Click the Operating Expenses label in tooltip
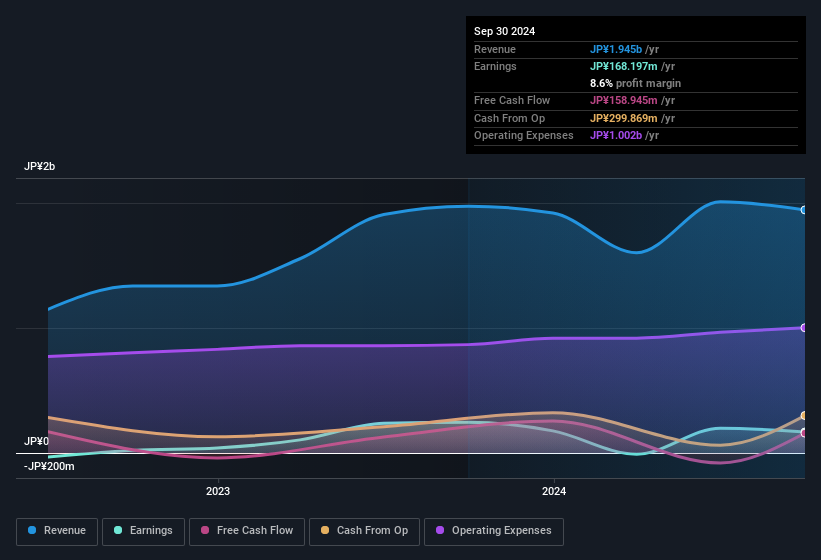This screenshot has height=560, width=821. coord(524,135)
